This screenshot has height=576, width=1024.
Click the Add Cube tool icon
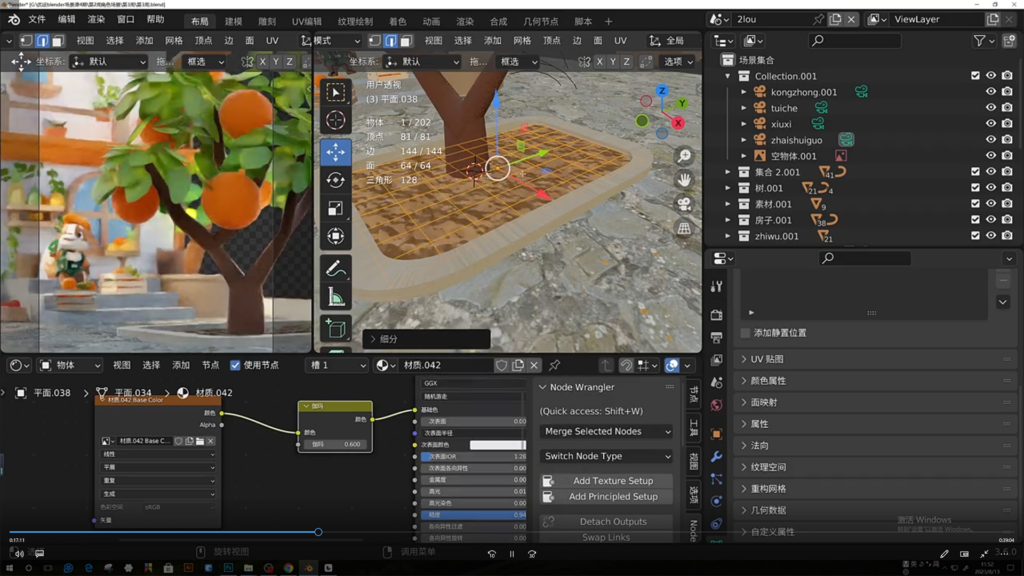click(335, 329)
